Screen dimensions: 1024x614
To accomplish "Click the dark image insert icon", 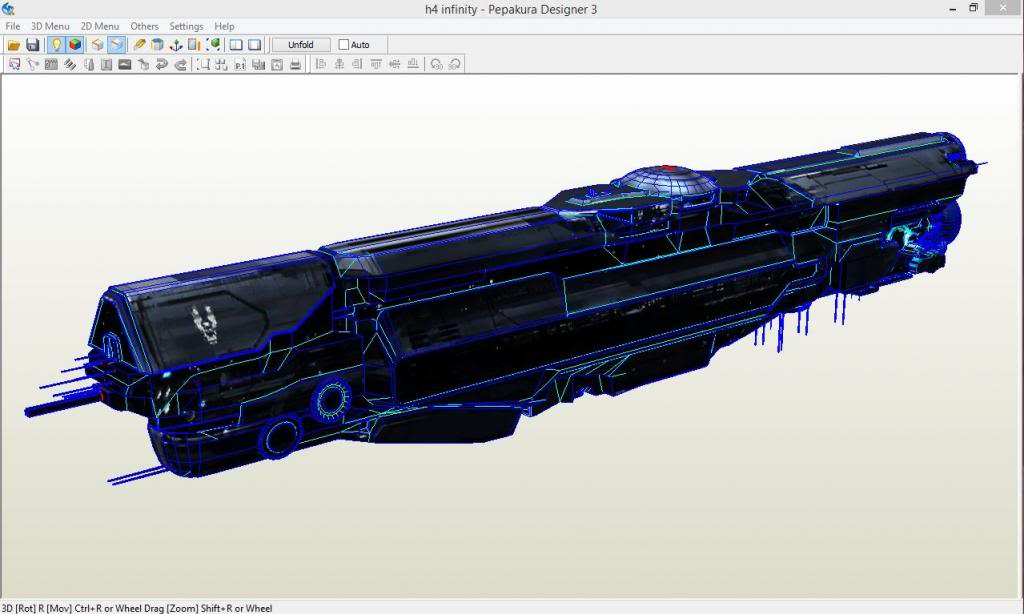I will coord(125,64).
